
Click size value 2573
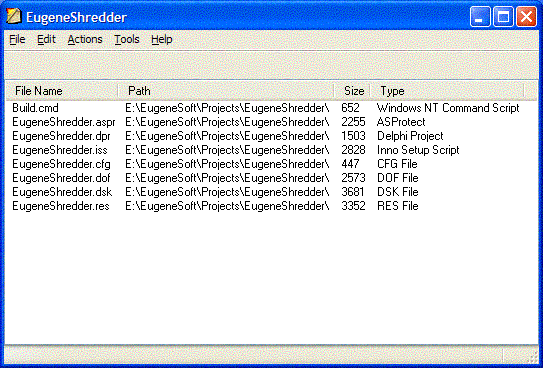(x=353, y=178)
